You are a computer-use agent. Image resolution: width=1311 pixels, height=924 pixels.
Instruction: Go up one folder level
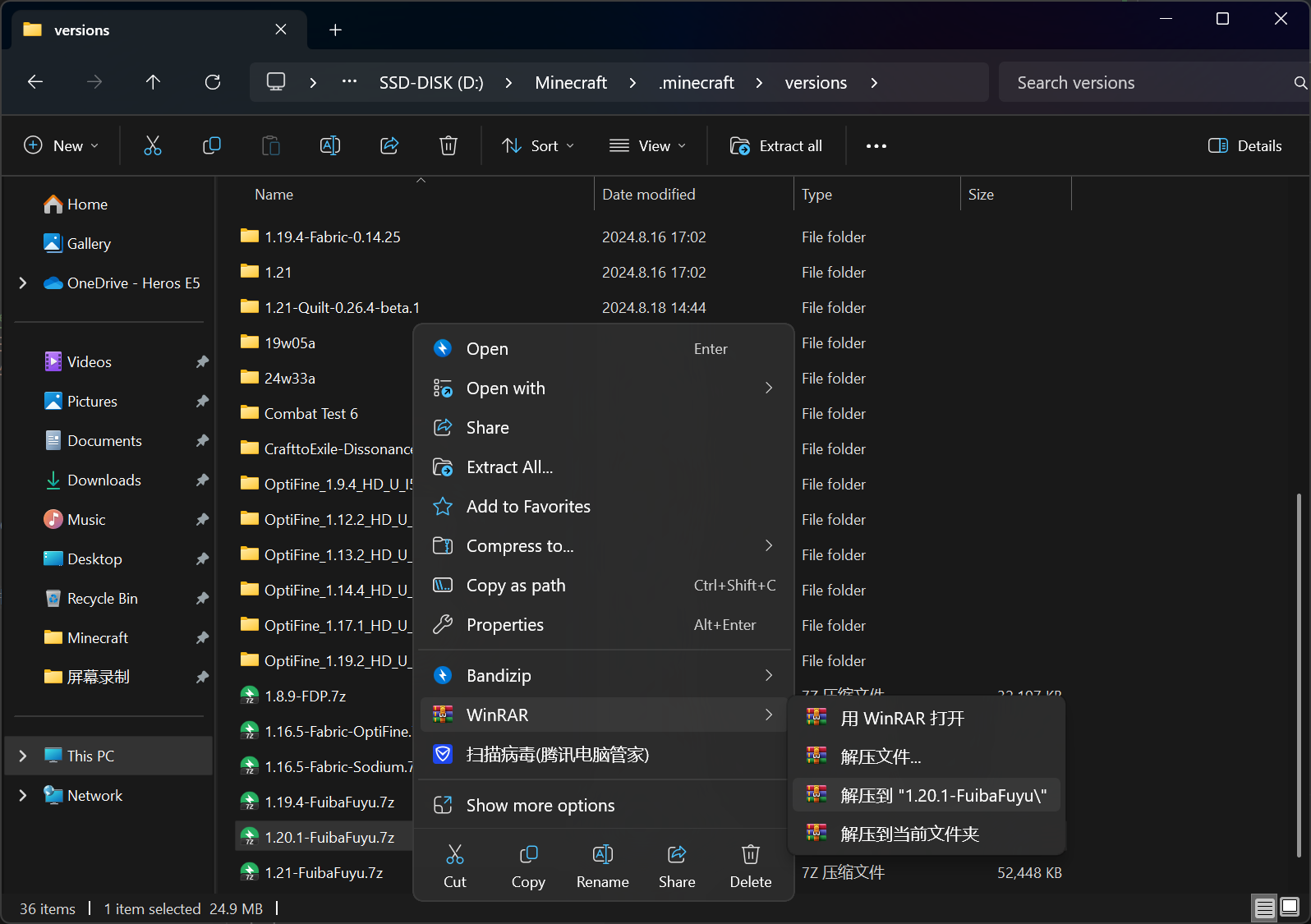153,82
